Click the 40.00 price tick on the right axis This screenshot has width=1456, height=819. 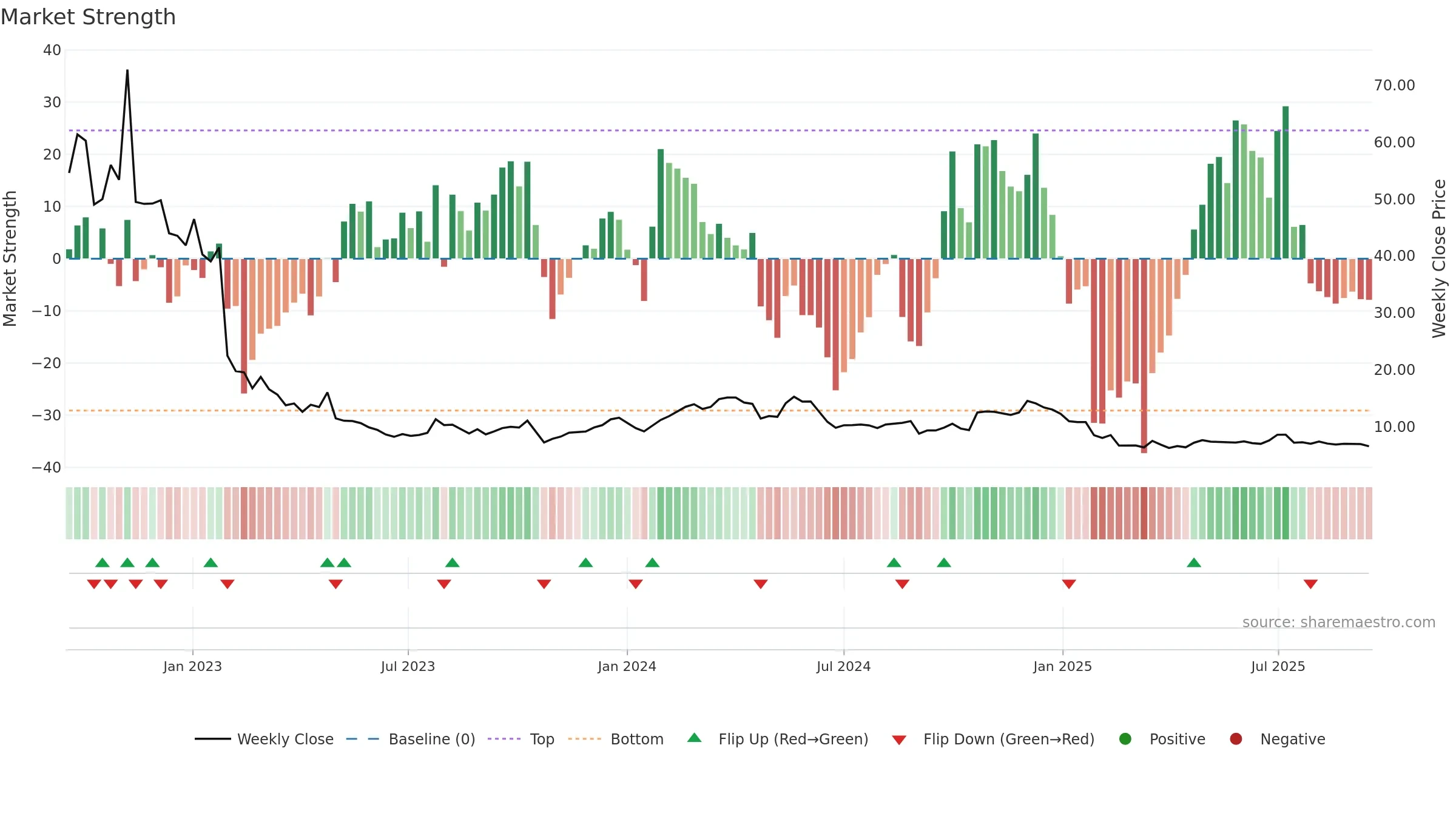click(1394, 256)
